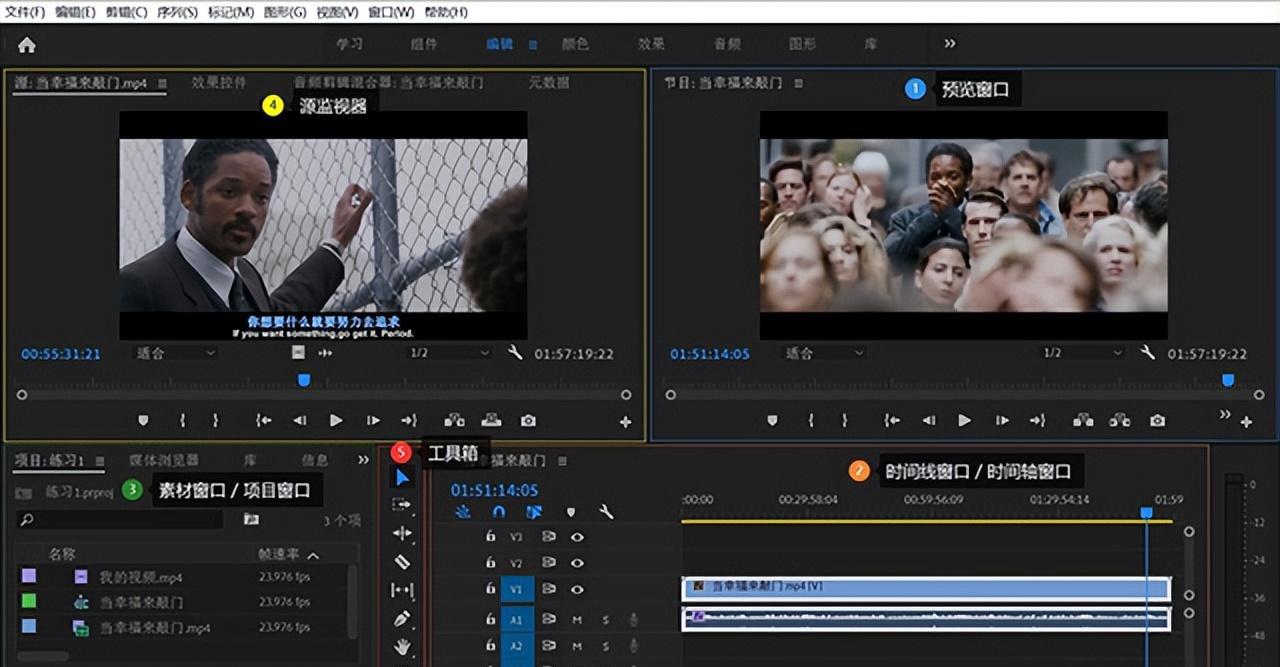Play video in Source Monitor
The width and height of the screenshot is (1280, 667).
pos(336,421)
